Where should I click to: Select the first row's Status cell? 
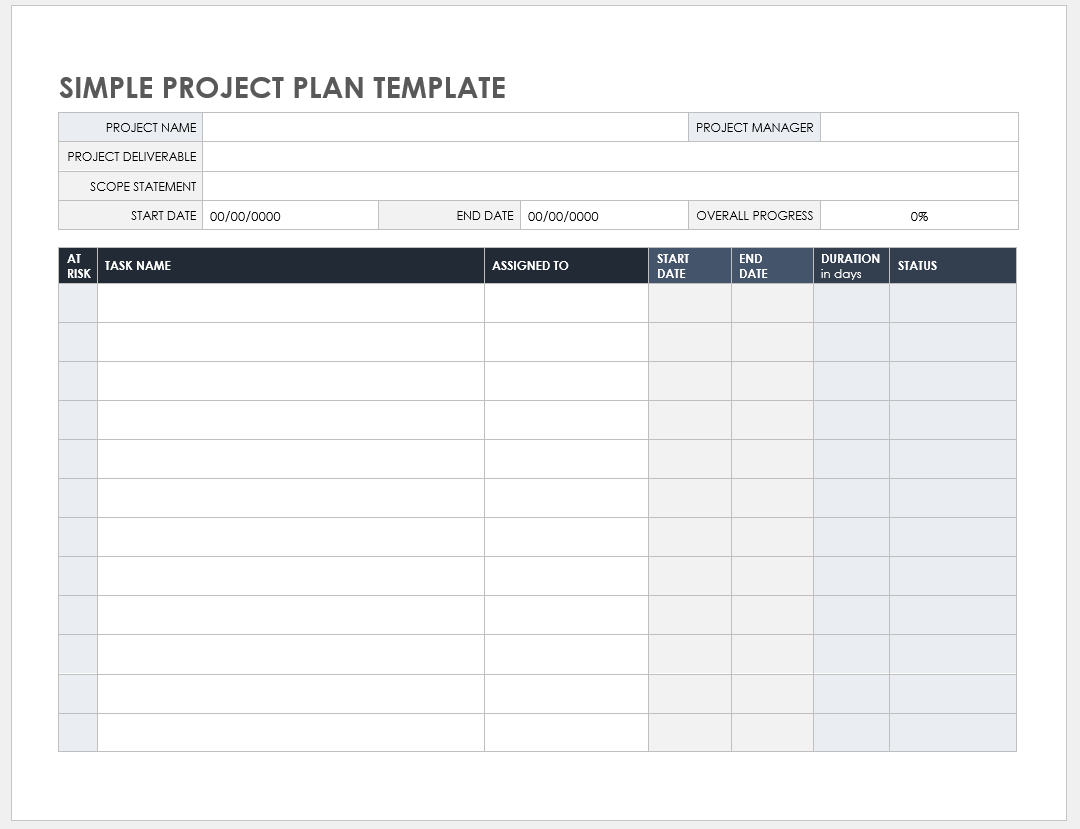pos(952,304)
